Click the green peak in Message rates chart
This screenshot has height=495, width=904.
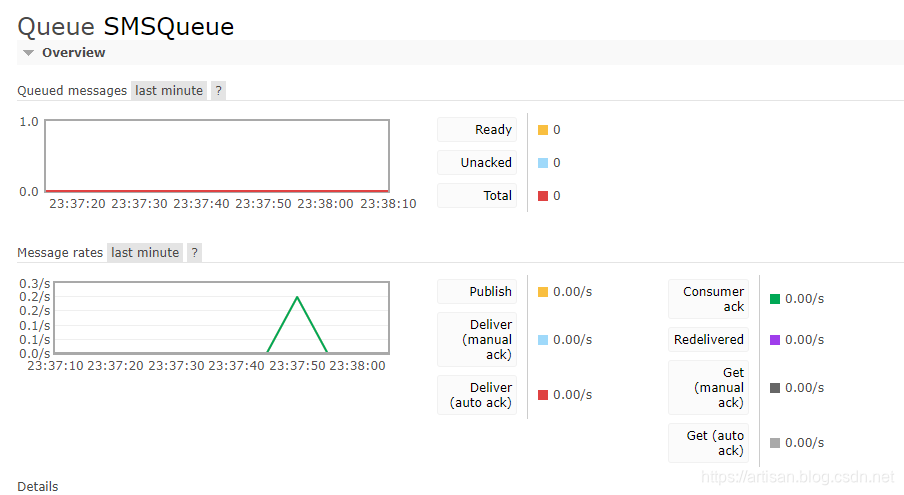297,297
